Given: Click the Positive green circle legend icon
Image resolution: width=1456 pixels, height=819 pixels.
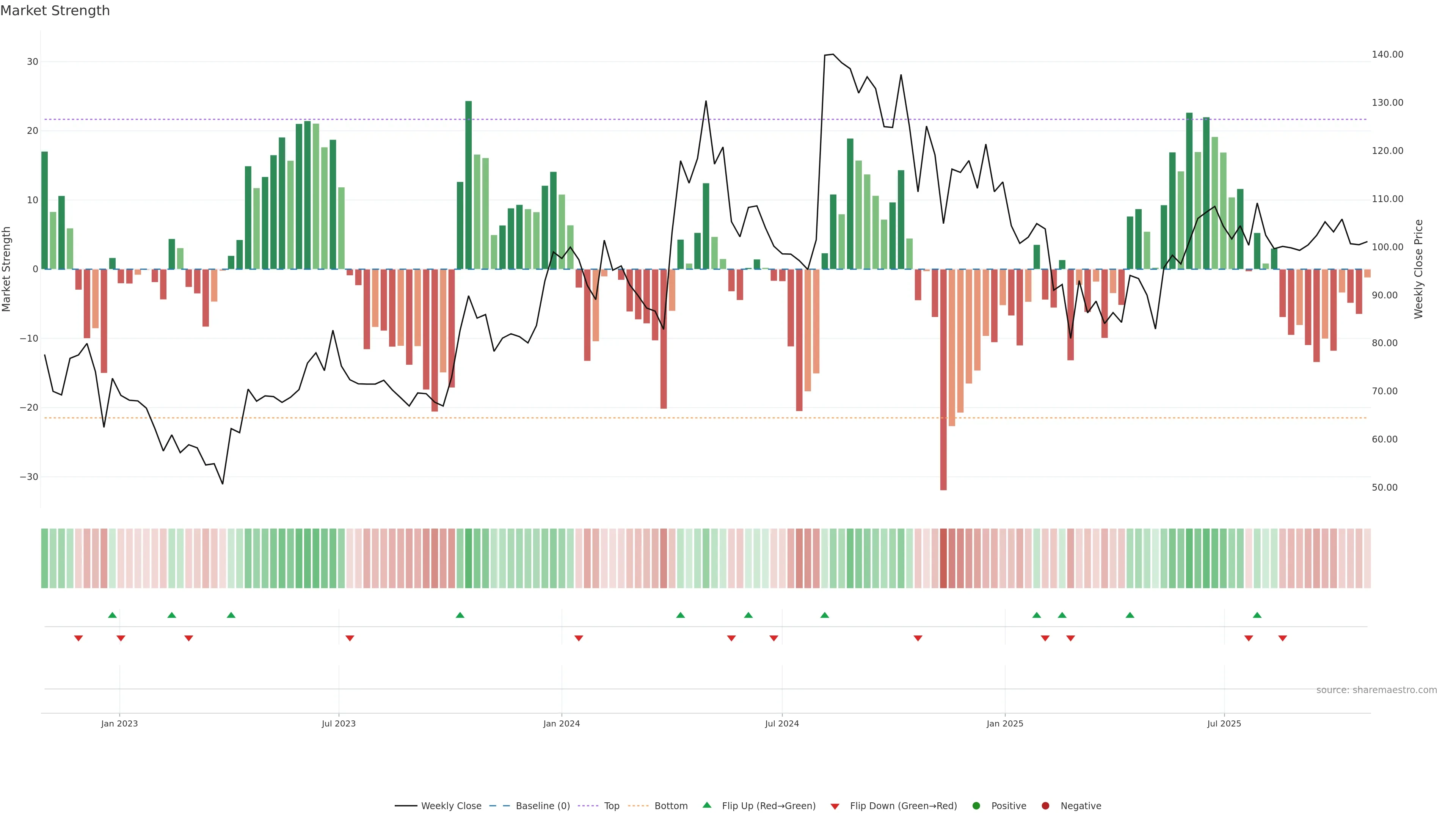Looking at the screenshot, I should click(976, 806).
